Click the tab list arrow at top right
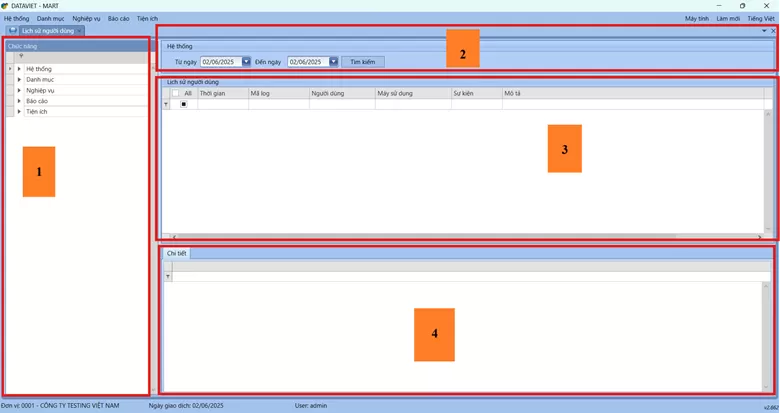 coord(764,31)
